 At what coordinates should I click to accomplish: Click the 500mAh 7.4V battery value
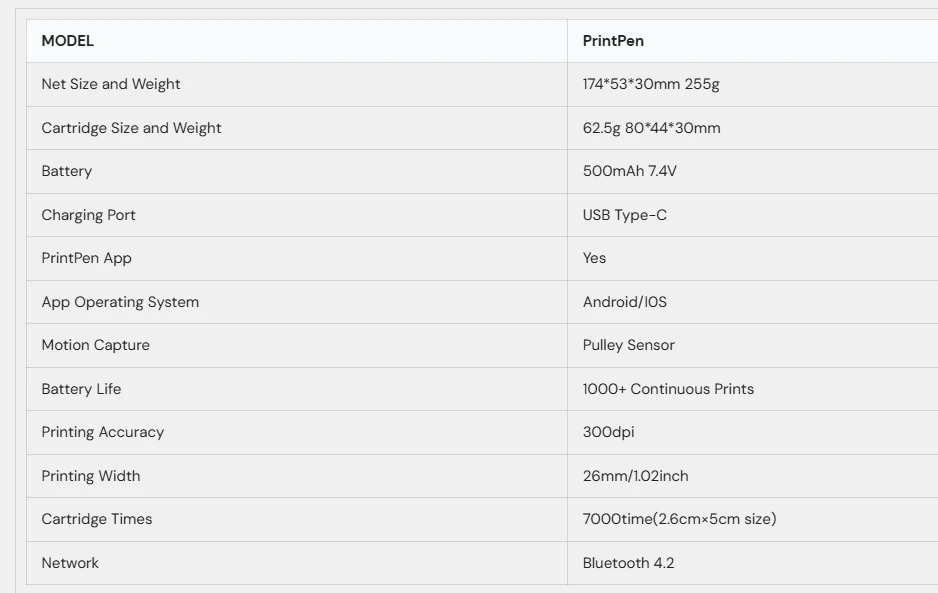tap(630, 171)
